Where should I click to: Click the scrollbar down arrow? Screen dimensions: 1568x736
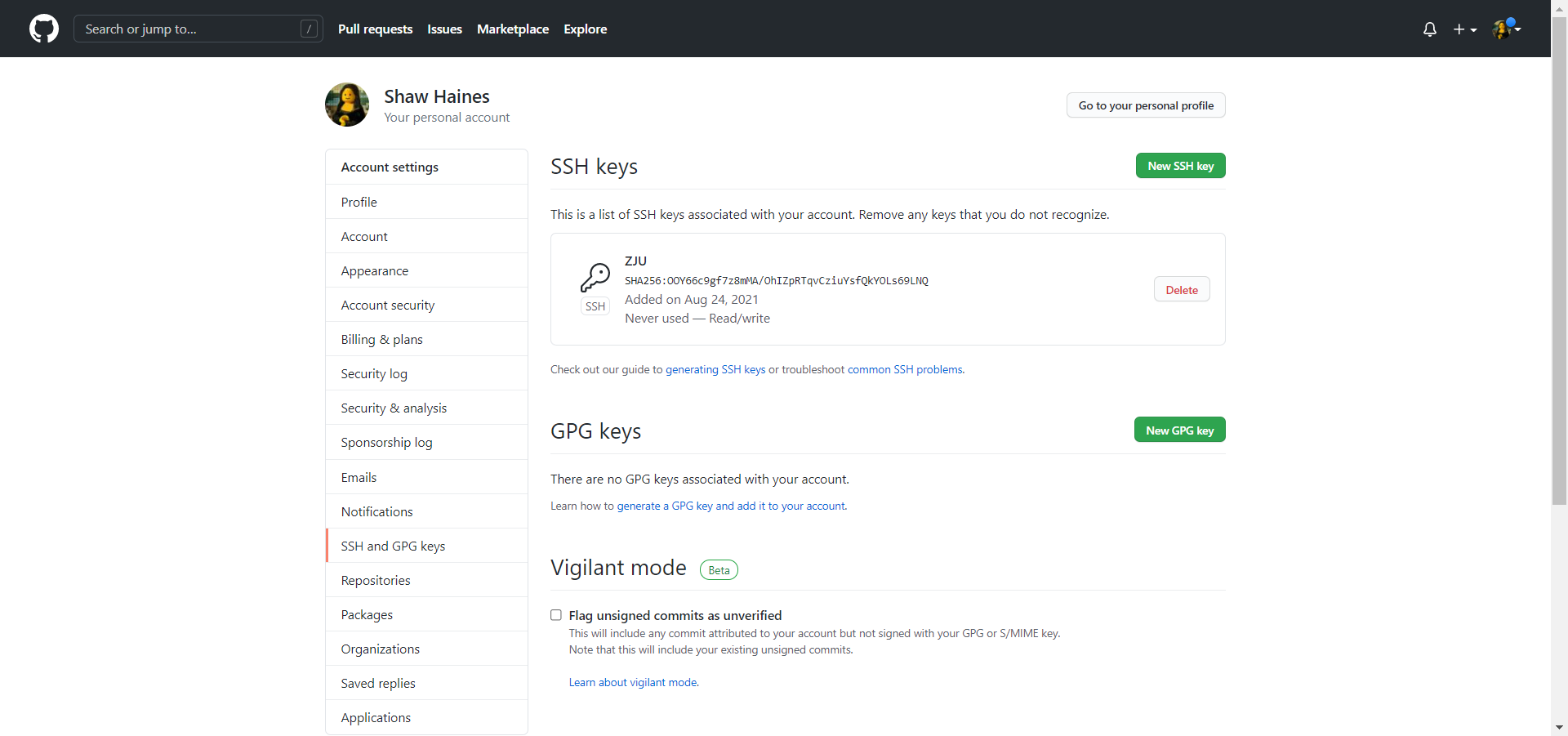tap(1559, 727)
